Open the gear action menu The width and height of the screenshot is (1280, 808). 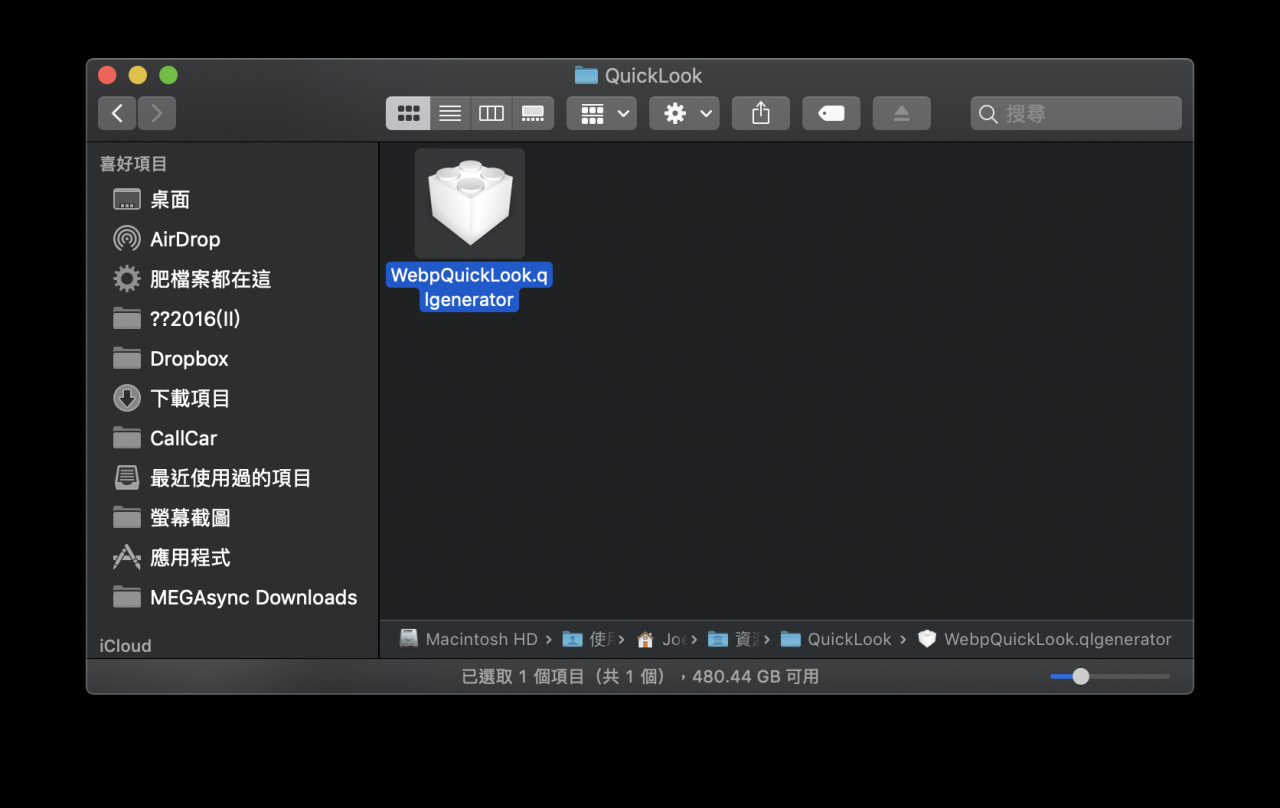[x=684, y=113]
